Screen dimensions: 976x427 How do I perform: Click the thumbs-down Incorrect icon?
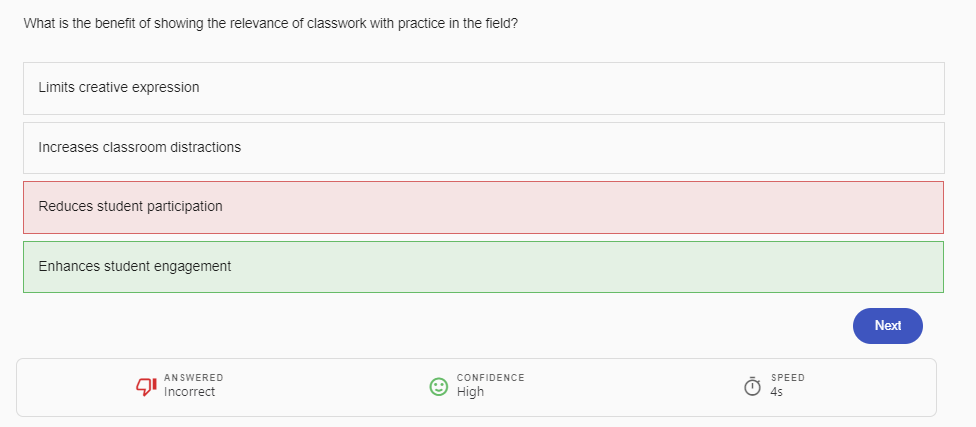146,385
